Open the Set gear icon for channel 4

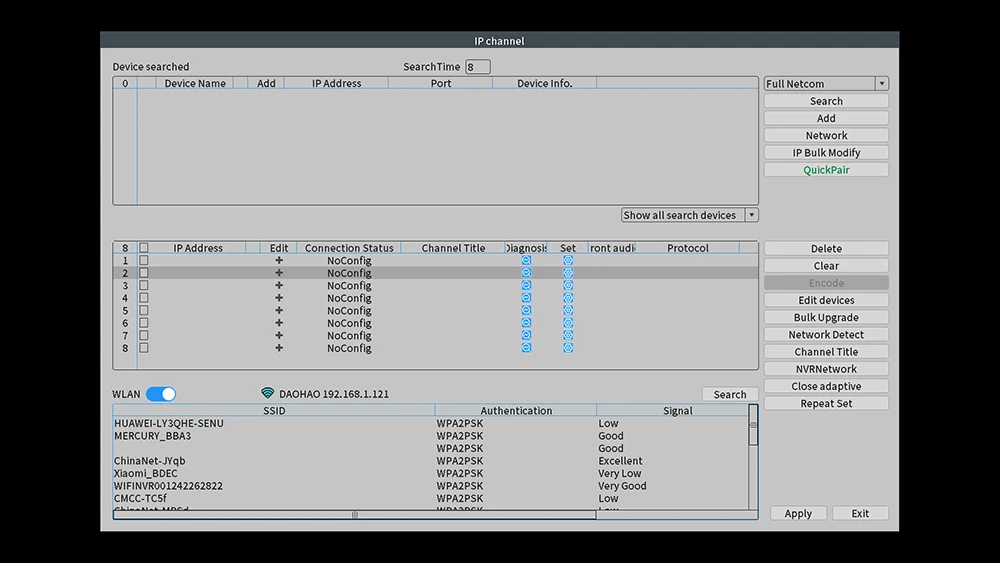(x=568, y=298)
